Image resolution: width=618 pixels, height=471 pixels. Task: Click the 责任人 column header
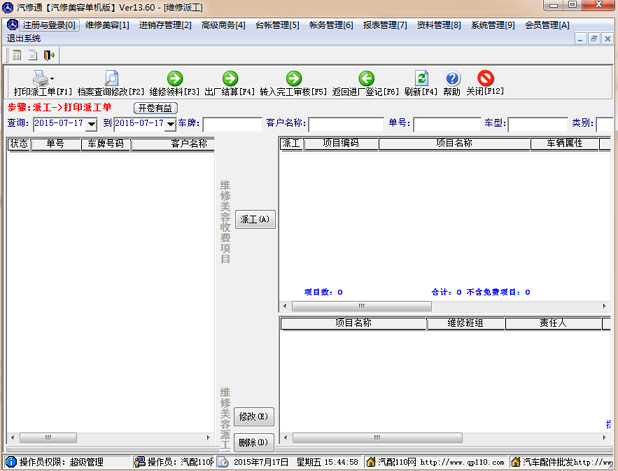pos(553,323)
